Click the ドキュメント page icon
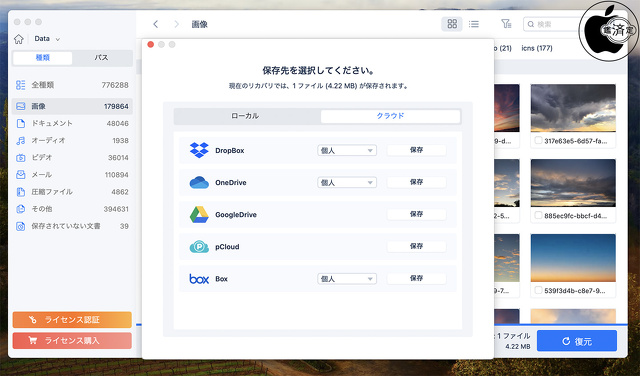Screen dimensions: 640x376 [x=20, y=123]
